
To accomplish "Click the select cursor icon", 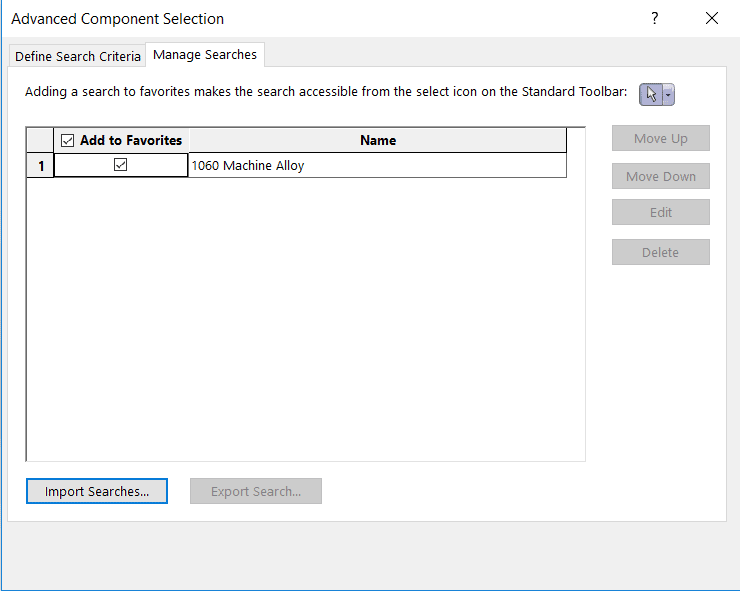I will tap(651, 94).
